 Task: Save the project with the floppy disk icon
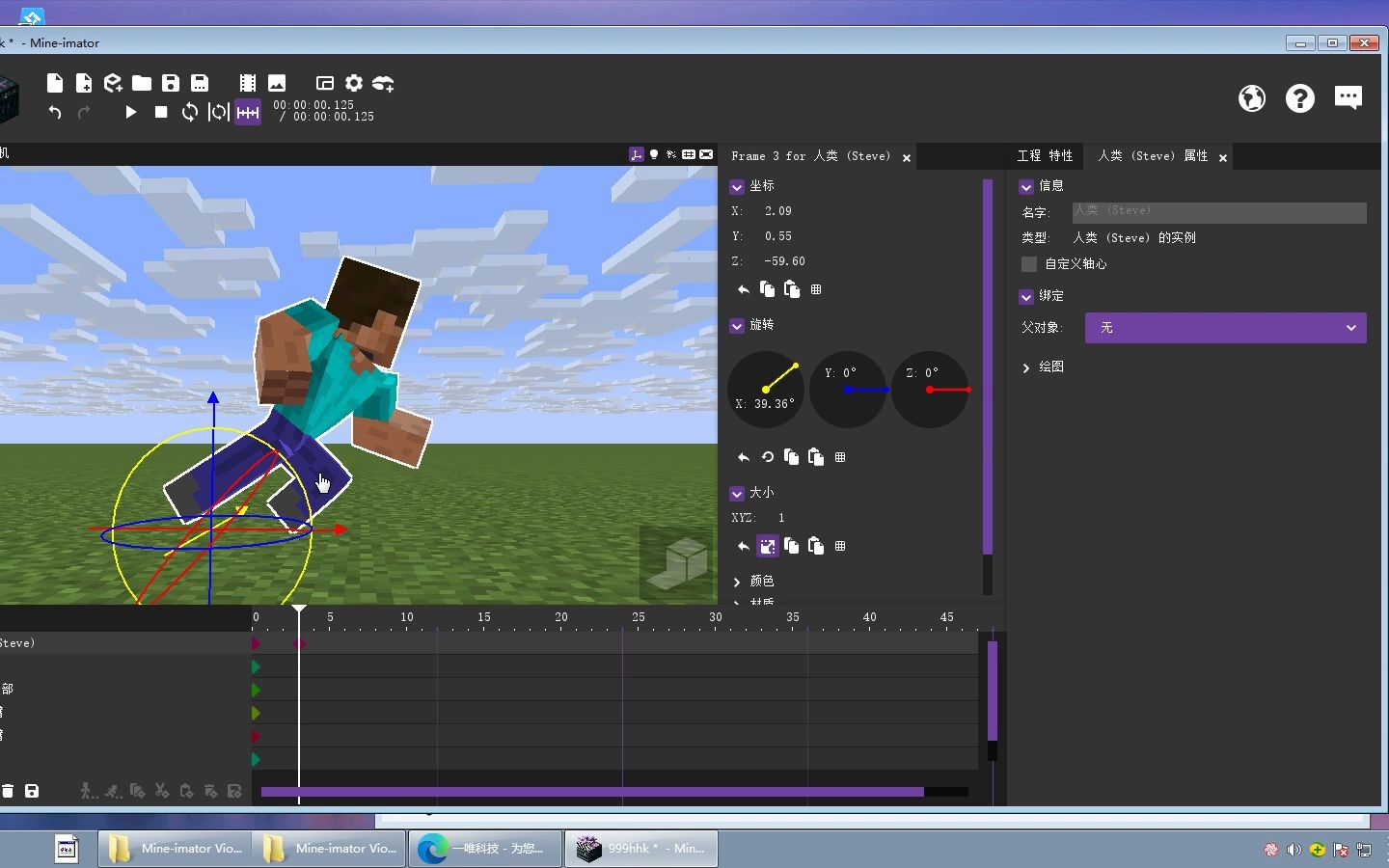pyautogui.click(x=171, y=83)
